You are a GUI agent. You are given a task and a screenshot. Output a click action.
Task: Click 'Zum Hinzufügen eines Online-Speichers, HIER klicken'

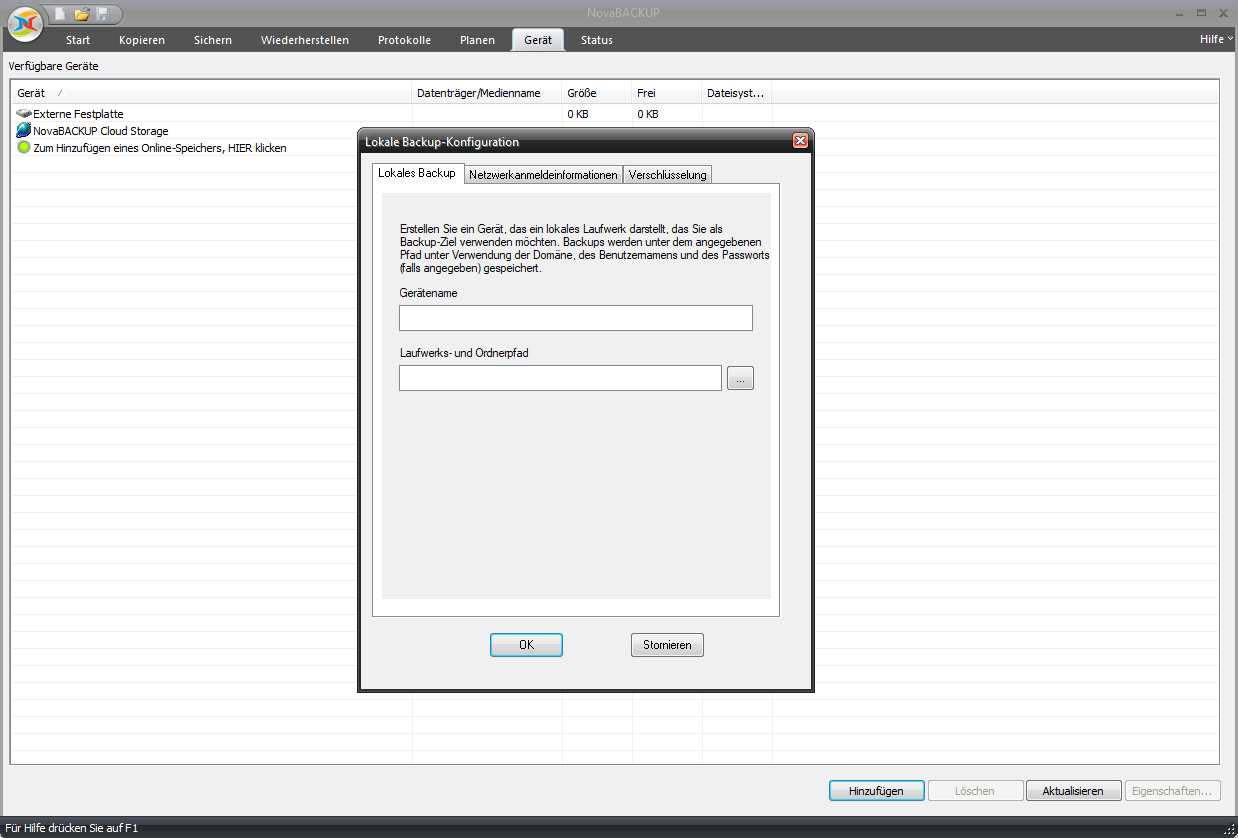click(x=160, y=148)
